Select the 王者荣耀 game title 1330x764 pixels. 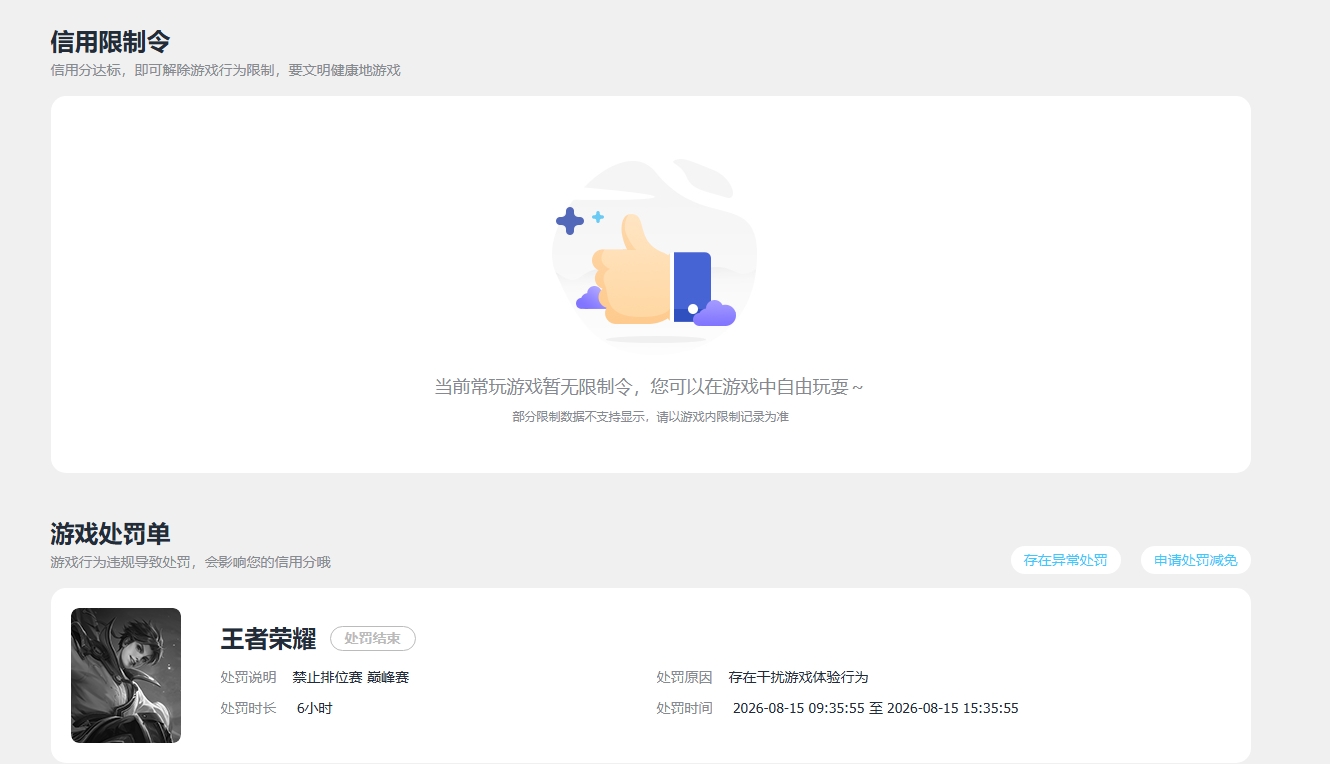268,639
